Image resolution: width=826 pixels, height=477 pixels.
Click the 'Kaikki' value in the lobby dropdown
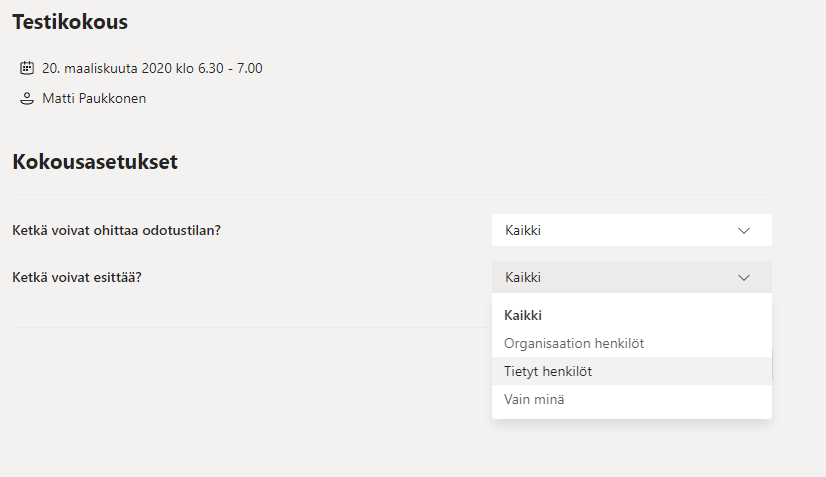[524, 230]
